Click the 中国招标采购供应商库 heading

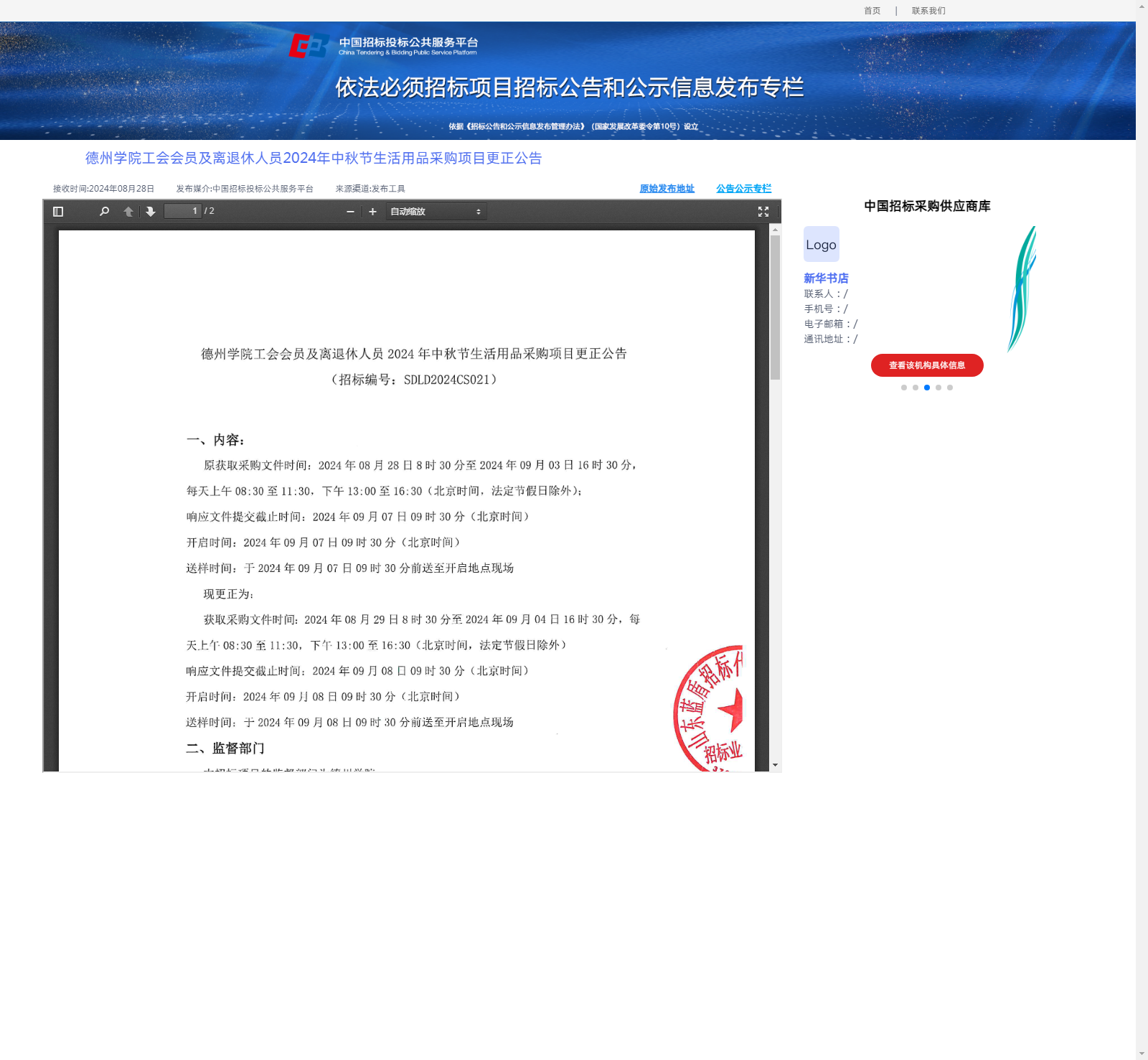click(x=927, y=206)
